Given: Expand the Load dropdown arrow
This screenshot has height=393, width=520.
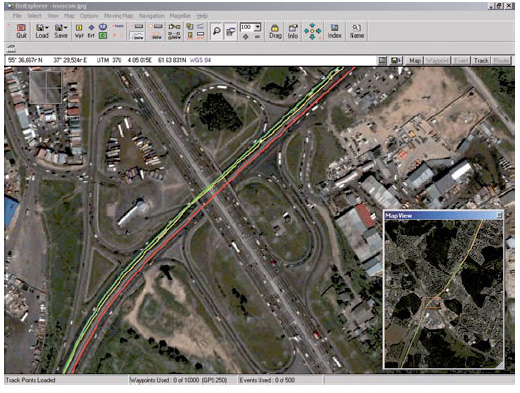Looking at the screenshot, I should tap(47, 28).
